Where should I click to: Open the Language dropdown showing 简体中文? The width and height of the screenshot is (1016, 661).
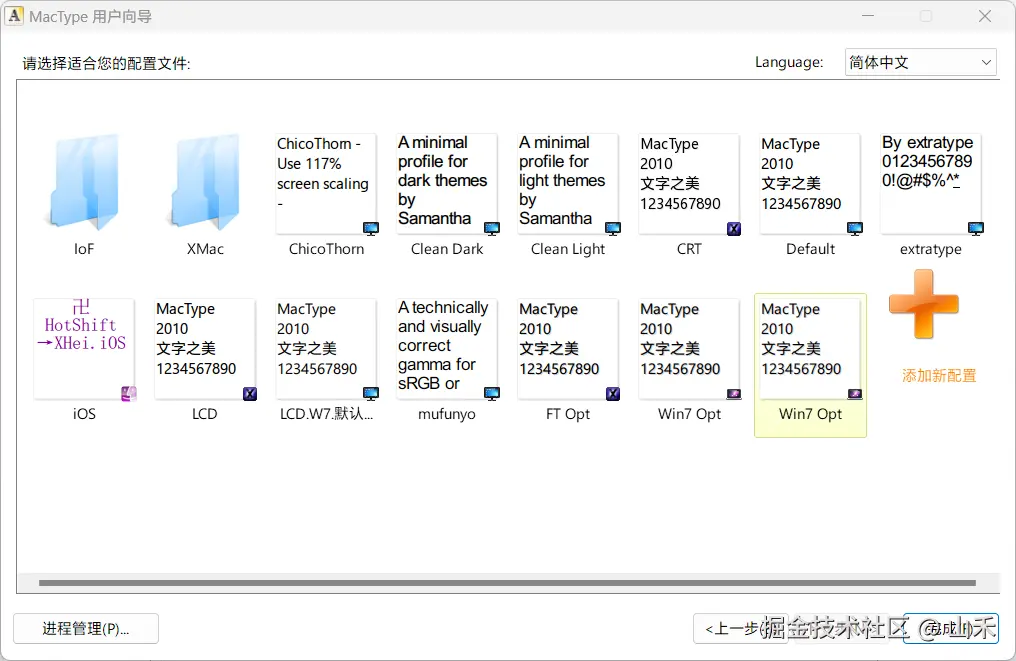pos(920,62)
